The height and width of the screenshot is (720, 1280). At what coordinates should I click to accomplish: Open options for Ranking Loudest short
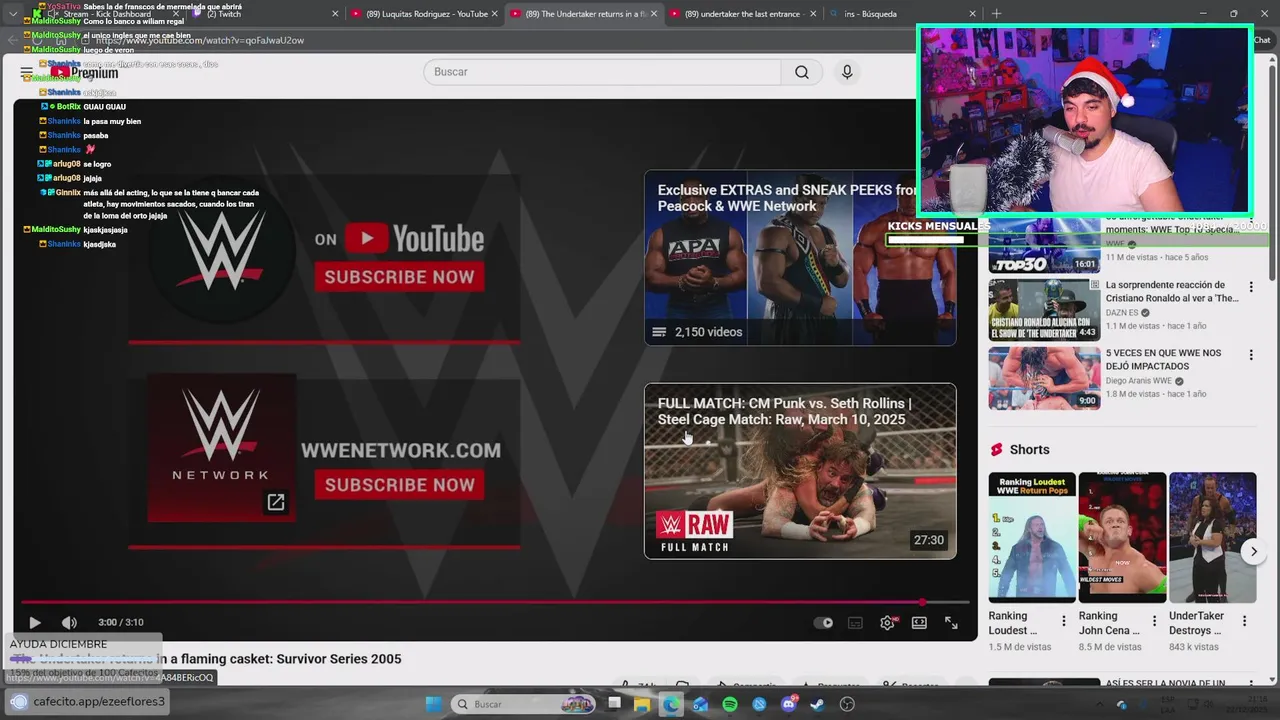1063,621
